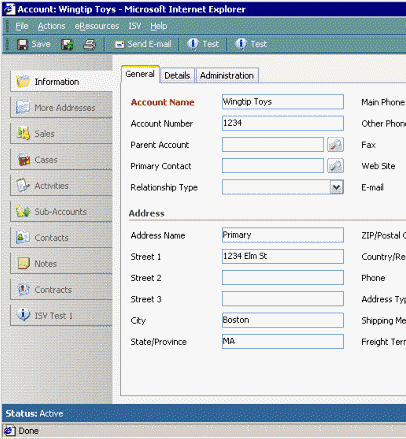Click the Information folder icon
The image size is (406, 439).
pyautogui.click(x=23, y=81)
